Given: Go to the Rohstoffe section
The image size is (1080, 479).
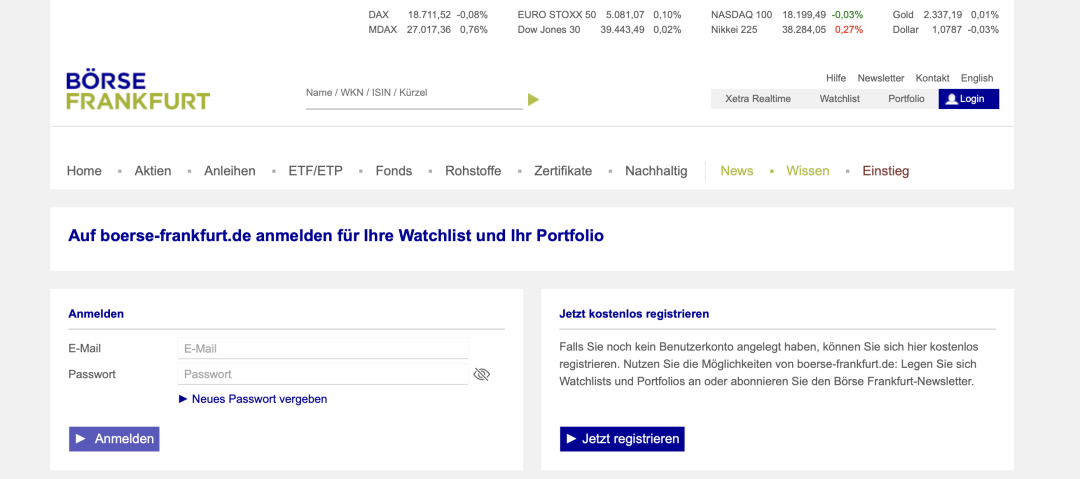Looking at the screenshot, I should coord(473,171).
